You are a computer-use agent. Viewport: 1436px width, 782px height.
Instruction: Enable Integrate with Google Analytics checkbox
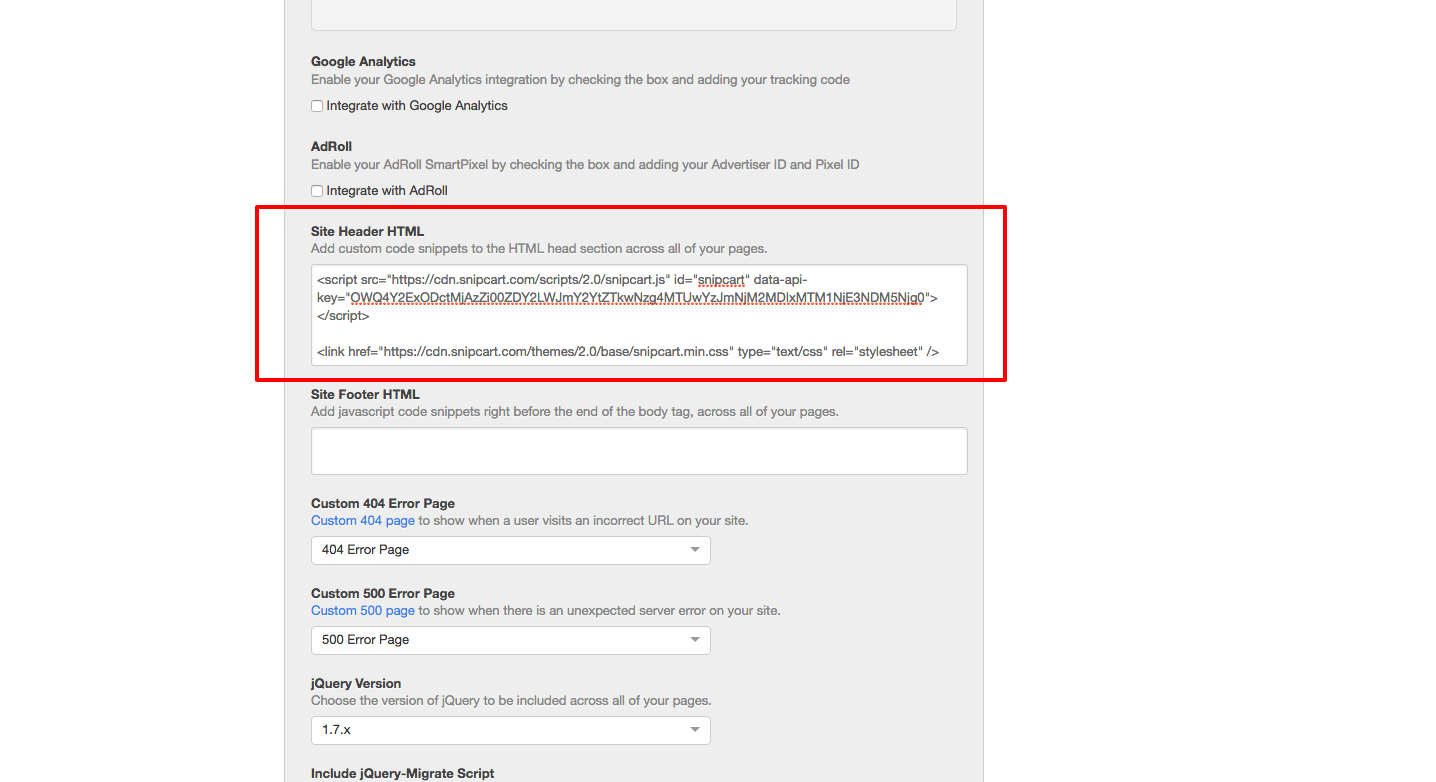[317, 106]
